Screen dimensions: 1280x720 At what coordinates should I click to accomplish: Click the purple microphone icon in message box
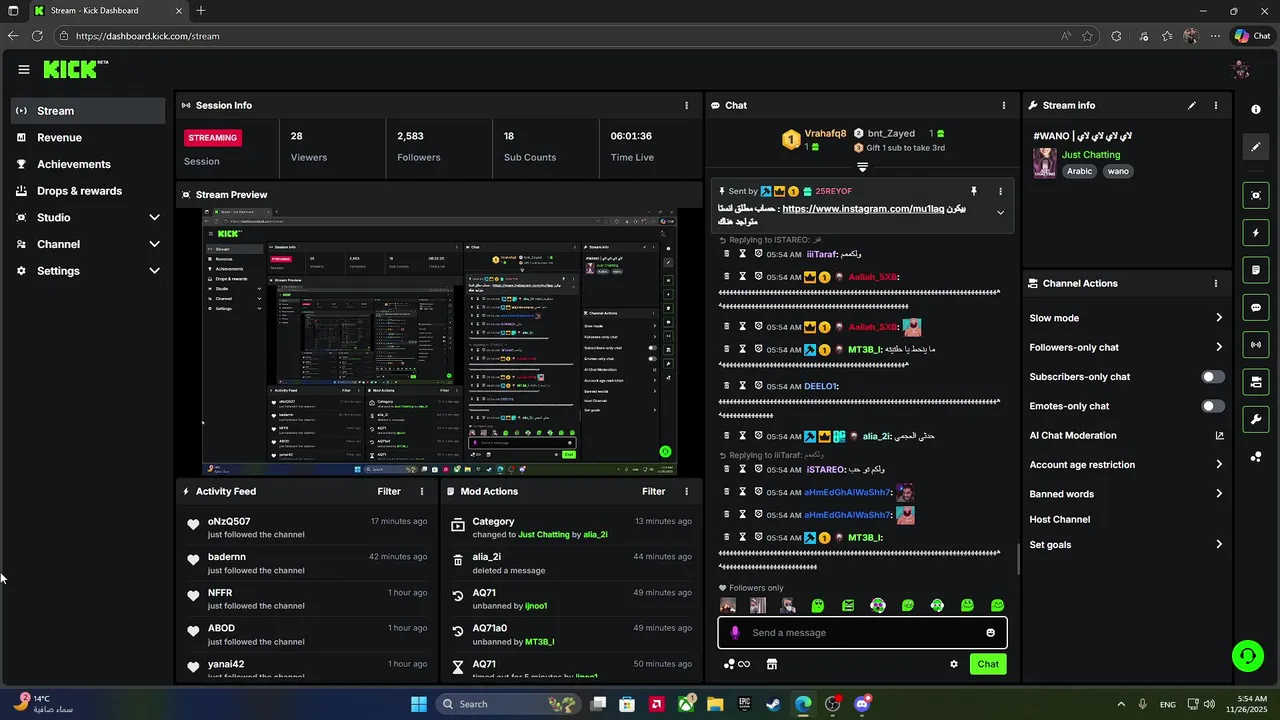point(735,633)
